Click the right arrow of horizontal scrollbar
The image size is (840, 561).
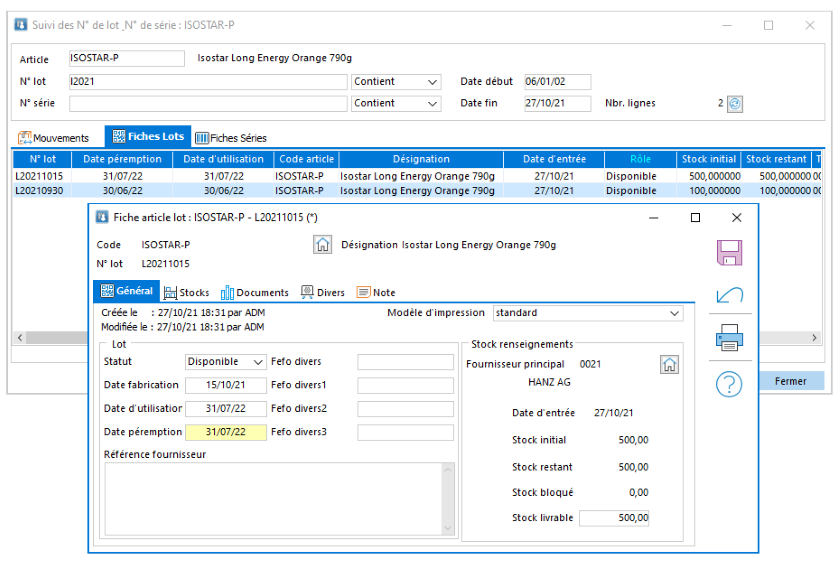(x=814, y=338)
